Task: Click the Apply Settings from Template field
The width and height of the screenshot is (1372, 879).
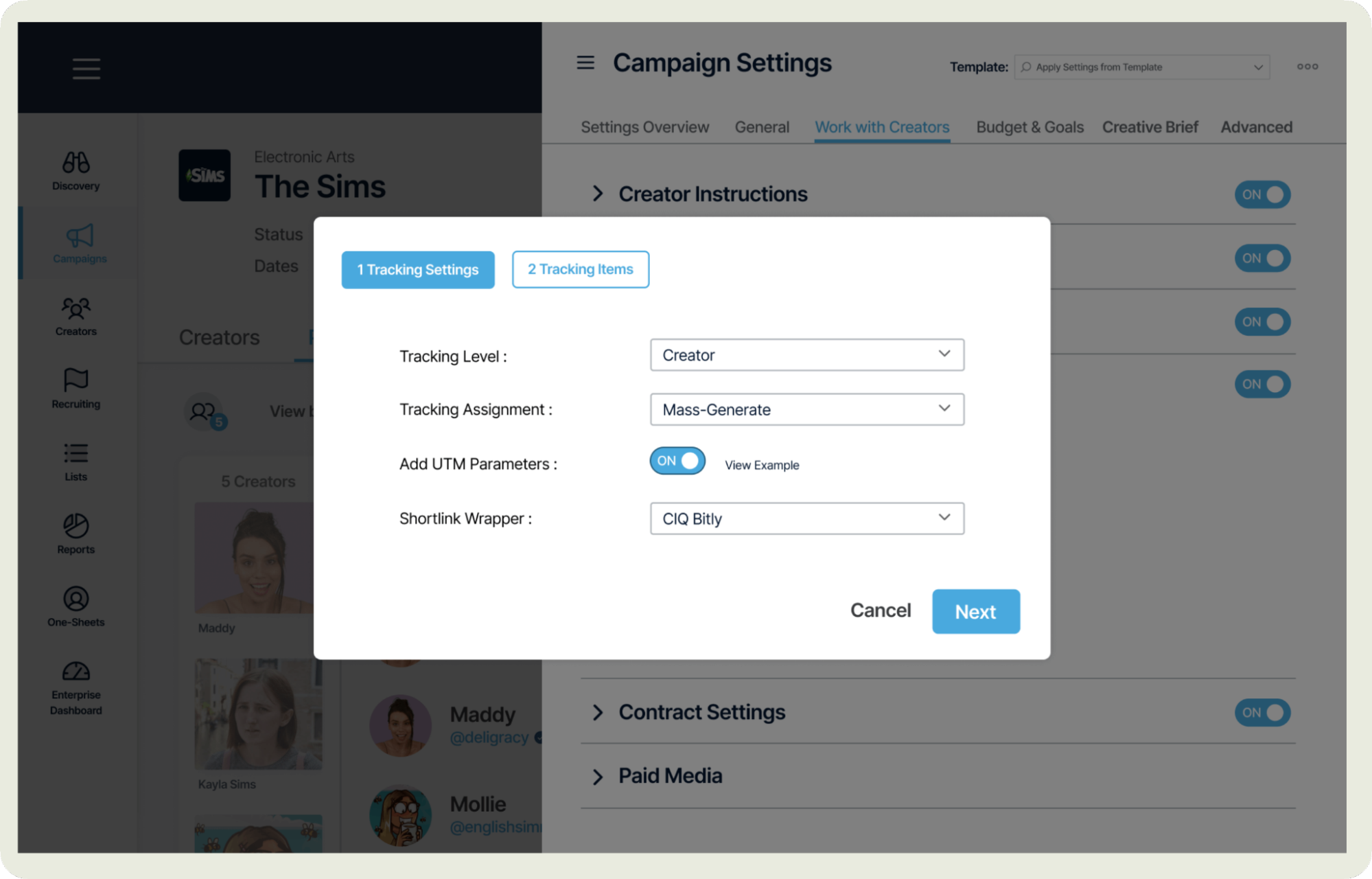Action: point(1141,67)
